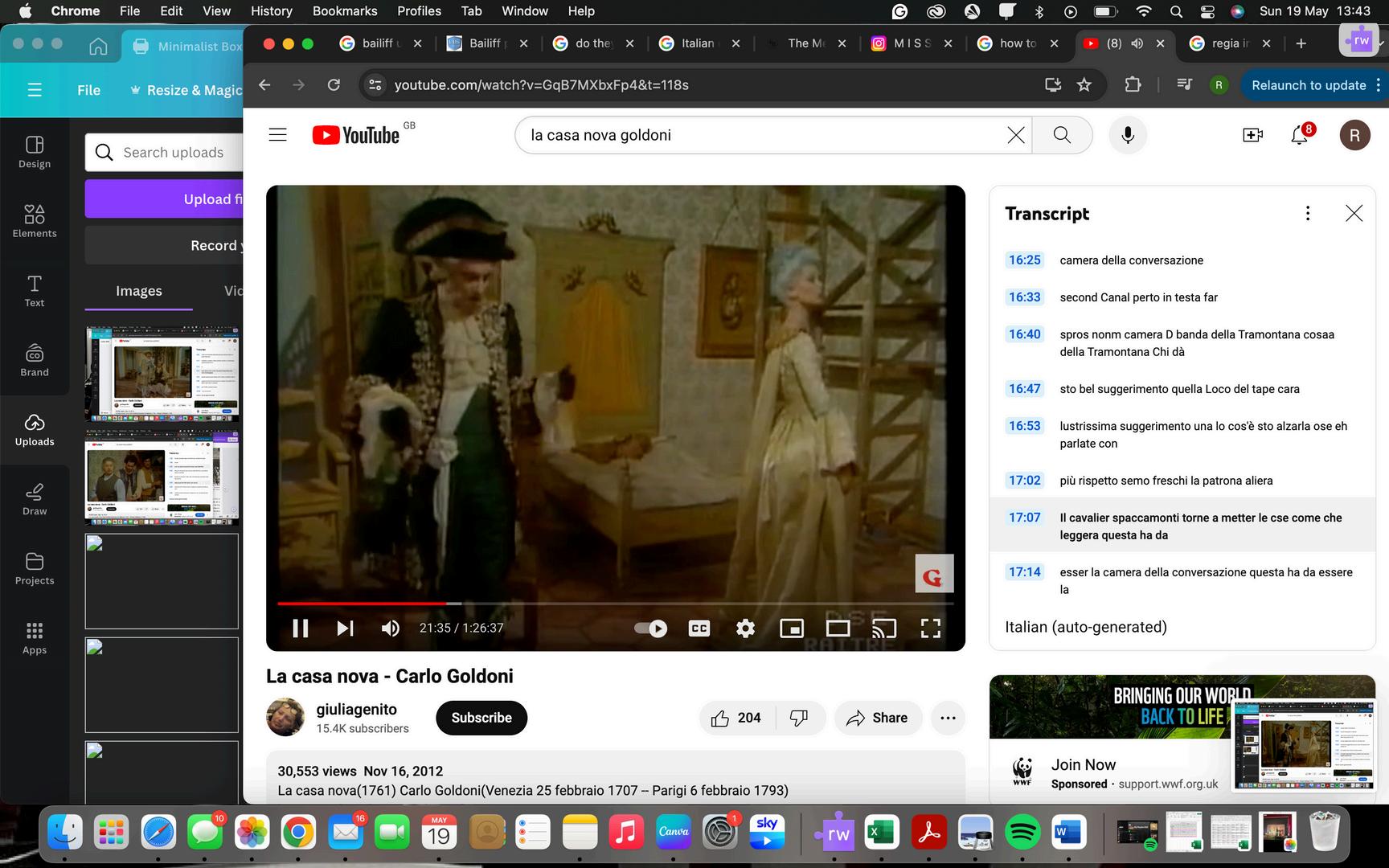Open Canva Design sidebar panel
This screenshot has width=1389, height=868.
pyautogui.click(x=35, y=152)
